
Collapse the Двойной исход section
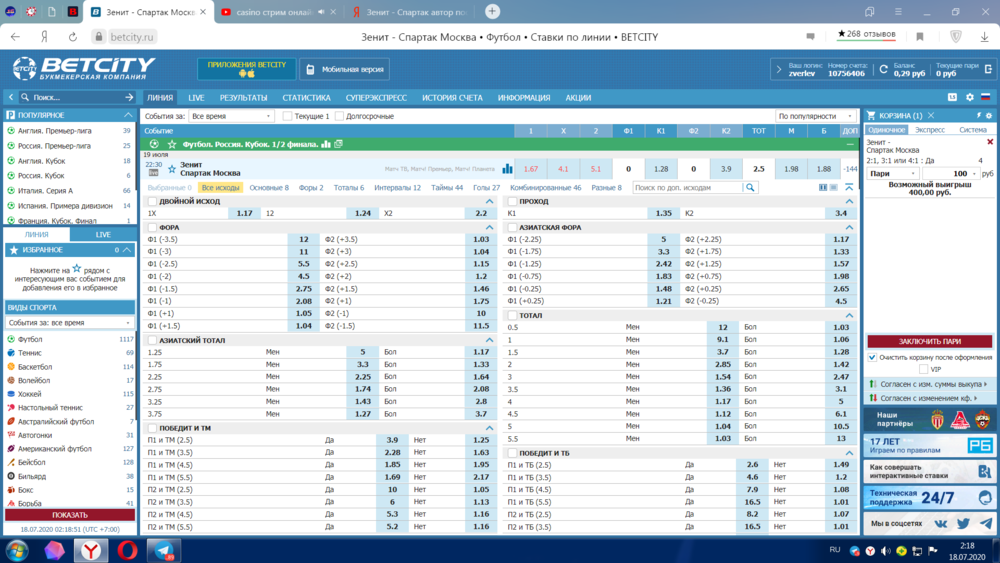pyautogui.click(x=489, y=201)
